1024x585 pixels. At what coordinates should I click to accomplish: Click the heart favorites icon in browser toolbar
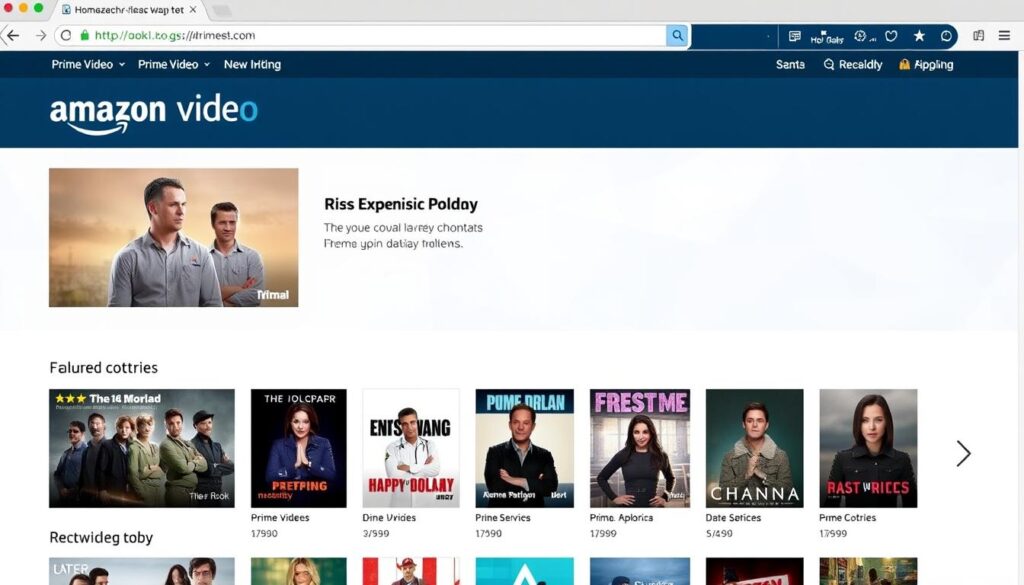pyautogui.click(x=891, y=35)
